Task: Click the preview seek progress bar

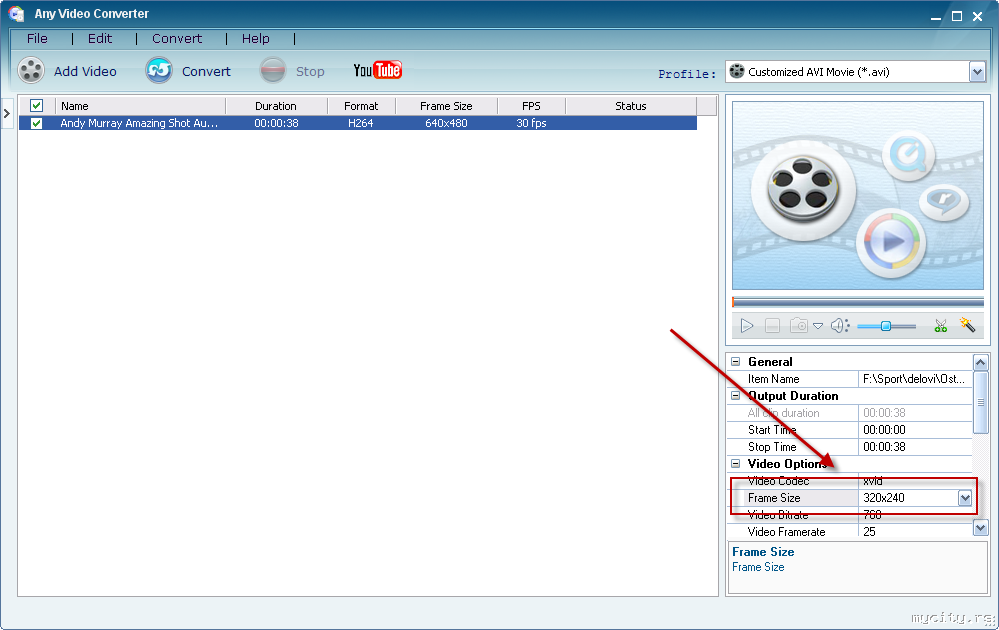Action: (858, 301)
